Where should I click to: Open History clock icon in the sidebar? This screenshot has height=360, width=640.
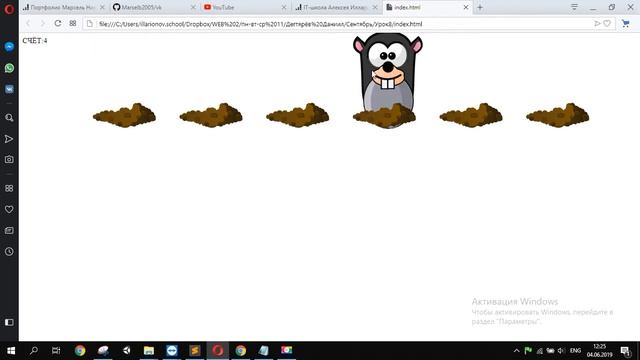click(9, 251)
